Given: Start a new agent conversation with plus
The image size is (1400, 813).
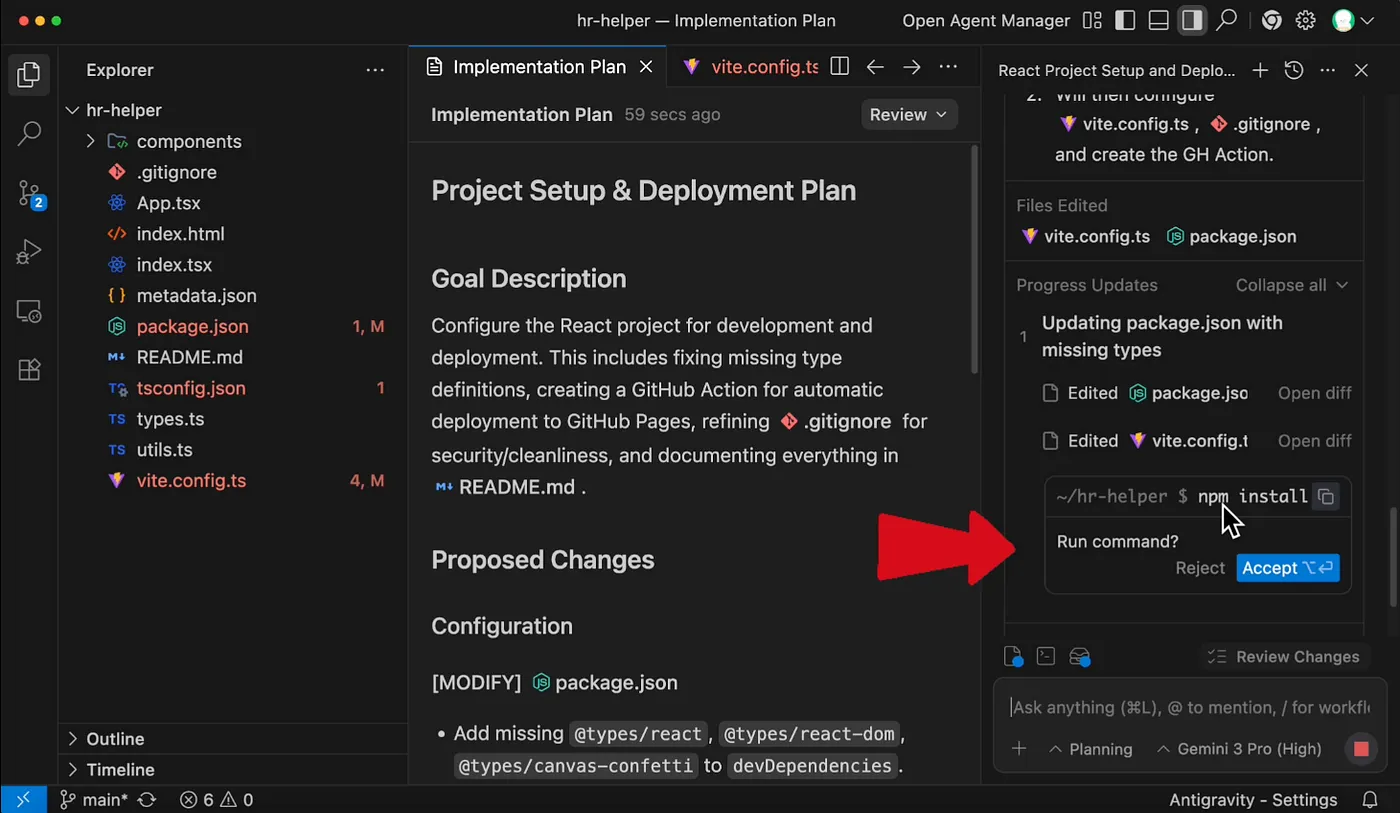Looking at the screenshot, I should [x=1260, y=70].
